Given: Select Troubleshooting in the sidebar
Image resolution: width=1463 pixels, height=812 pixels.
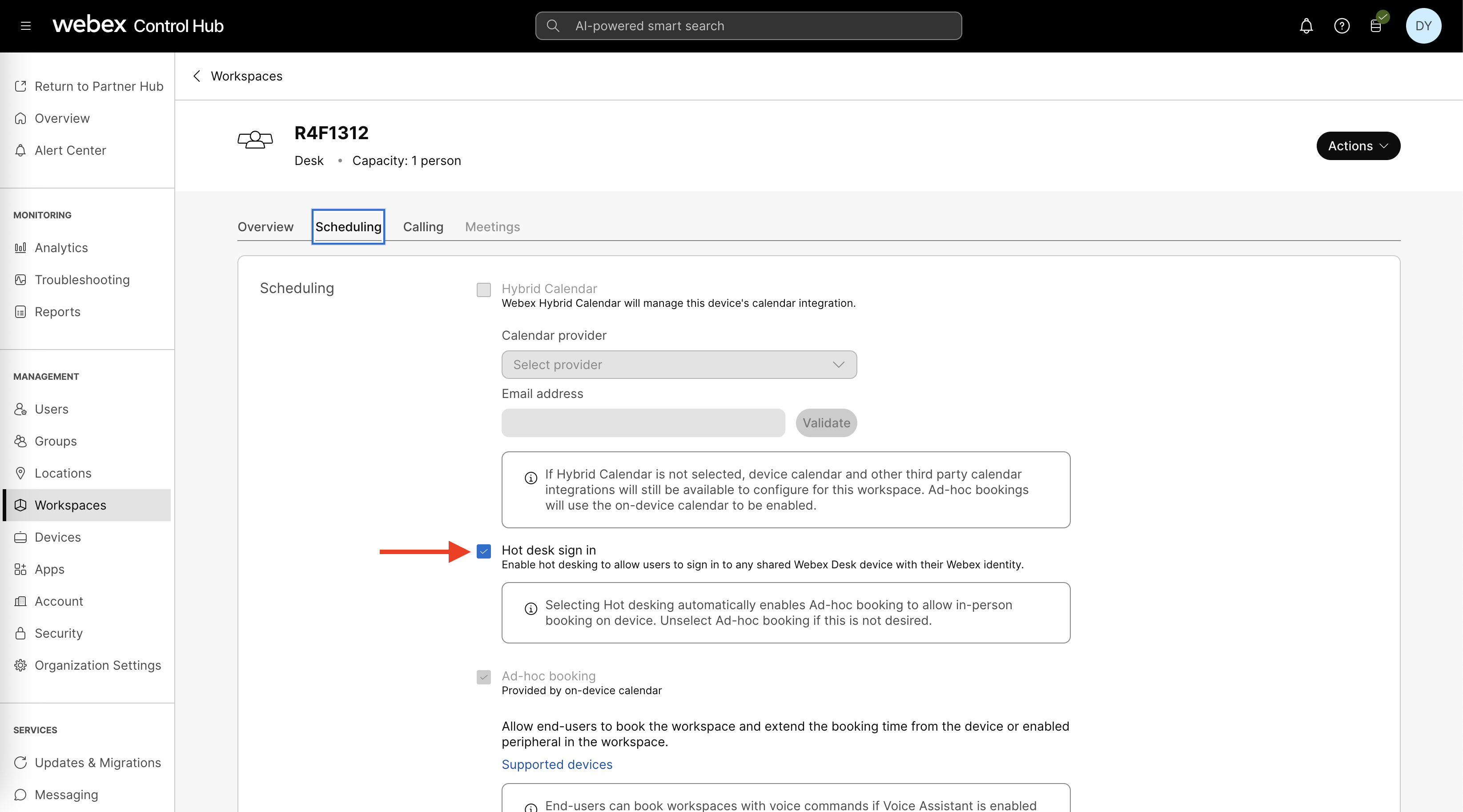Looking at the screenshot, I should coord(82,279).
